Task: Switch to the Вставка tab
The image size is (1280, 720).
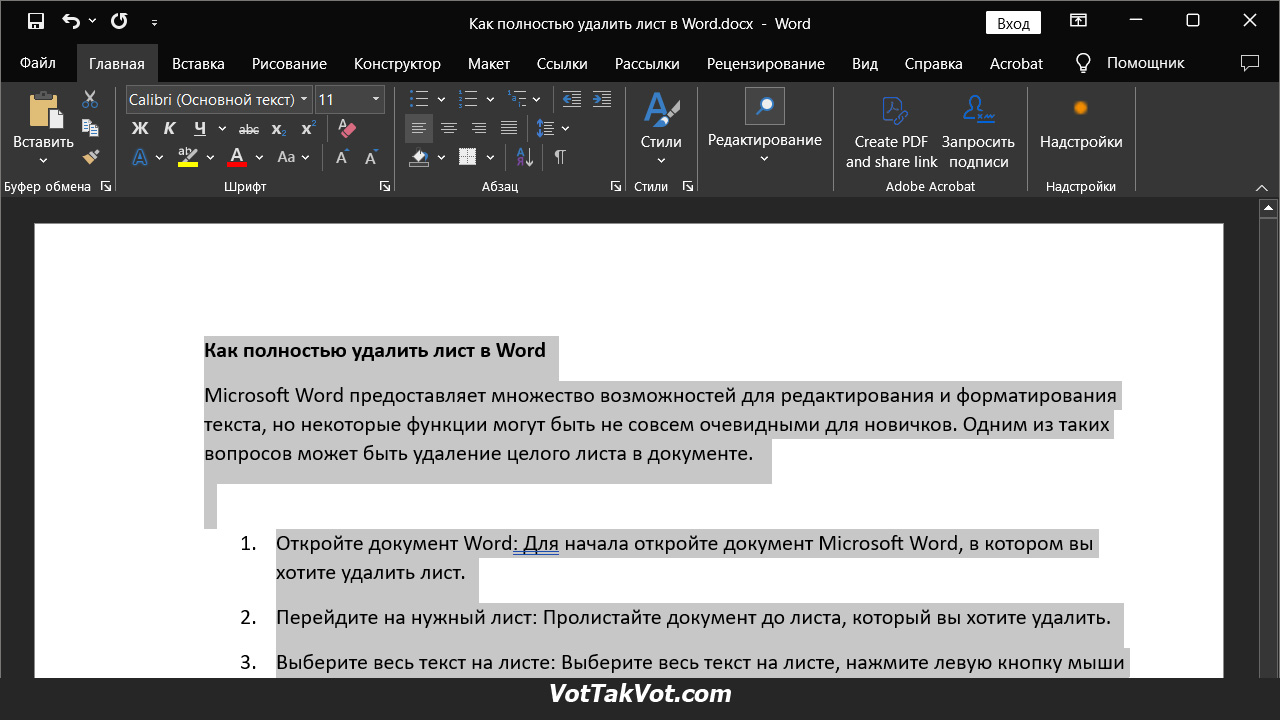Action: point(198,63)
